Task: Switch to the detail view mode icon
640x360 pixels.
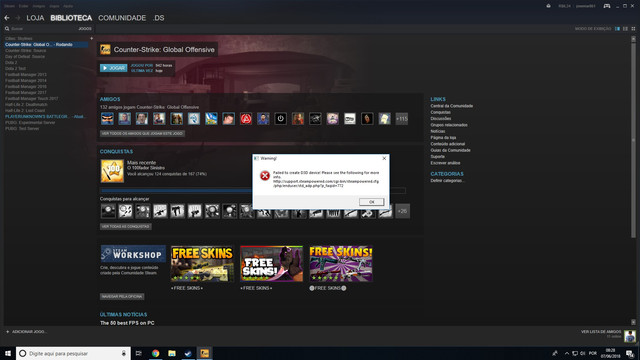Action: pos(617,29)
